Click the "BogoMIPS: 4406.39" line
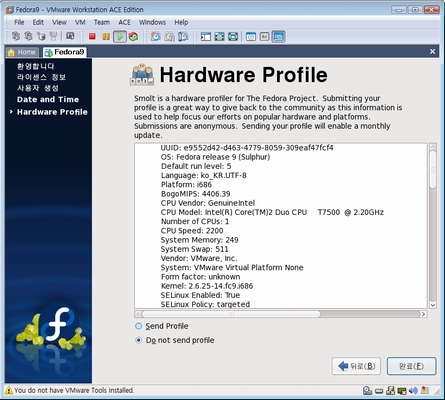Viewport: 445px width, 400px height. coord(195,194)
